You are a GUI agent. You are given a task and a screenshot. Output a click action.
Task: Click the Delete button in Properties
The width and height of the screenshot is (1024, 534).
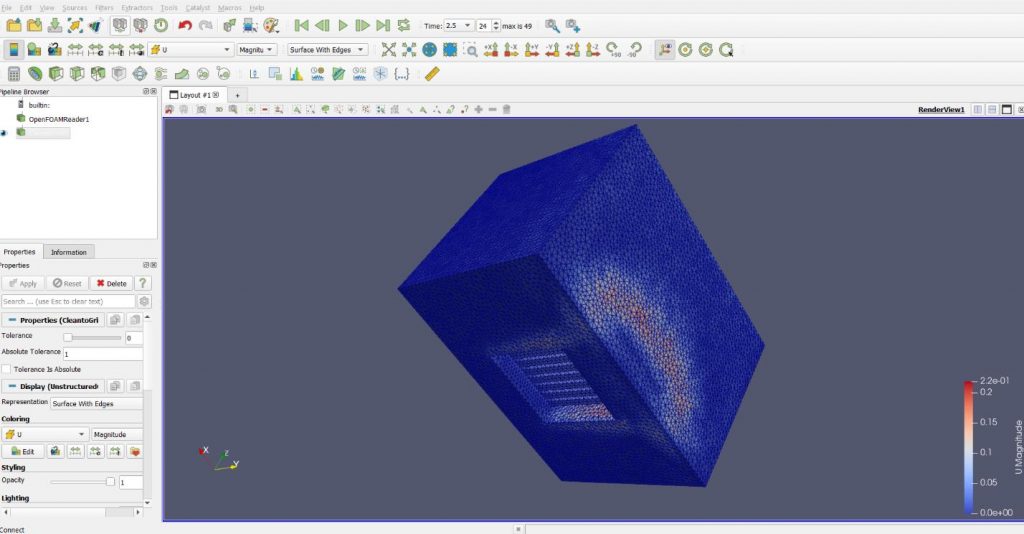pyautogui.click(x=110, y=283)
